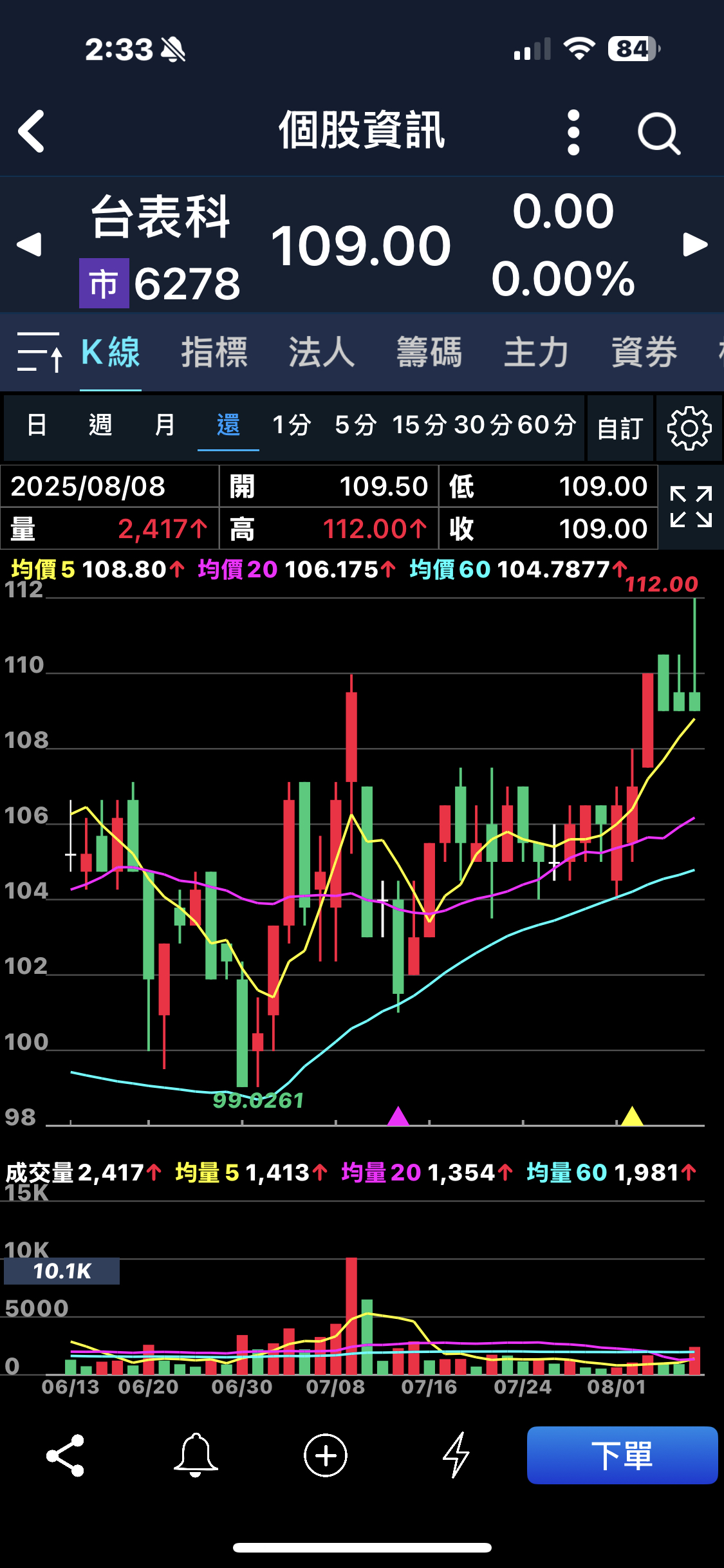724x1568 pixels.
Task: Switch to next stock with right arrow
Action: point(695,244)
